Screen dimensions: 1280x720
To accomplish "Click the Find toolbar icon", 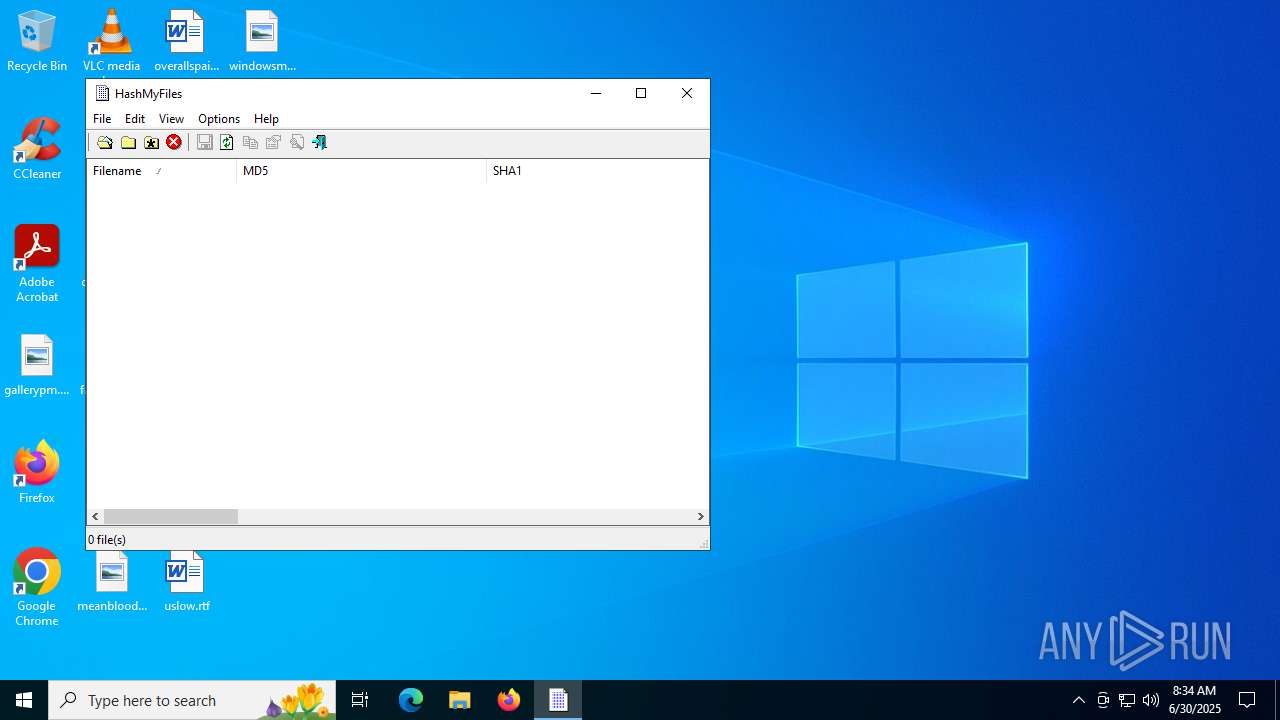I will tap(296, 142).
